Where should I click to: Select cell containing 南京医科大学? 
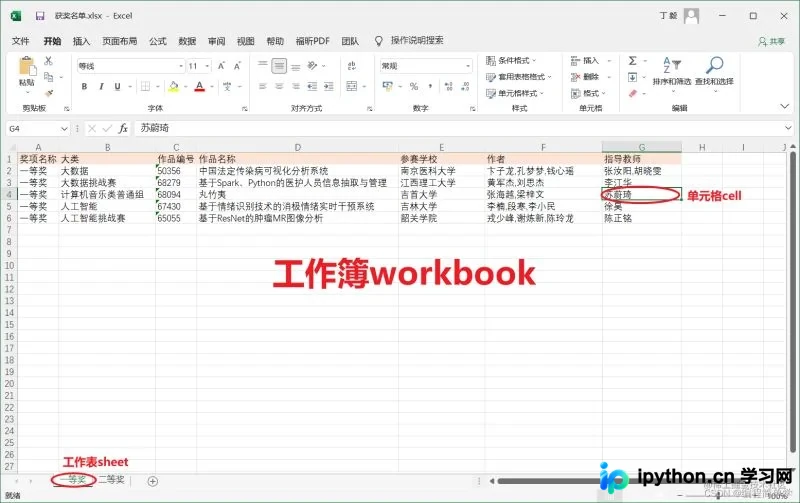[x=441, y=171]
